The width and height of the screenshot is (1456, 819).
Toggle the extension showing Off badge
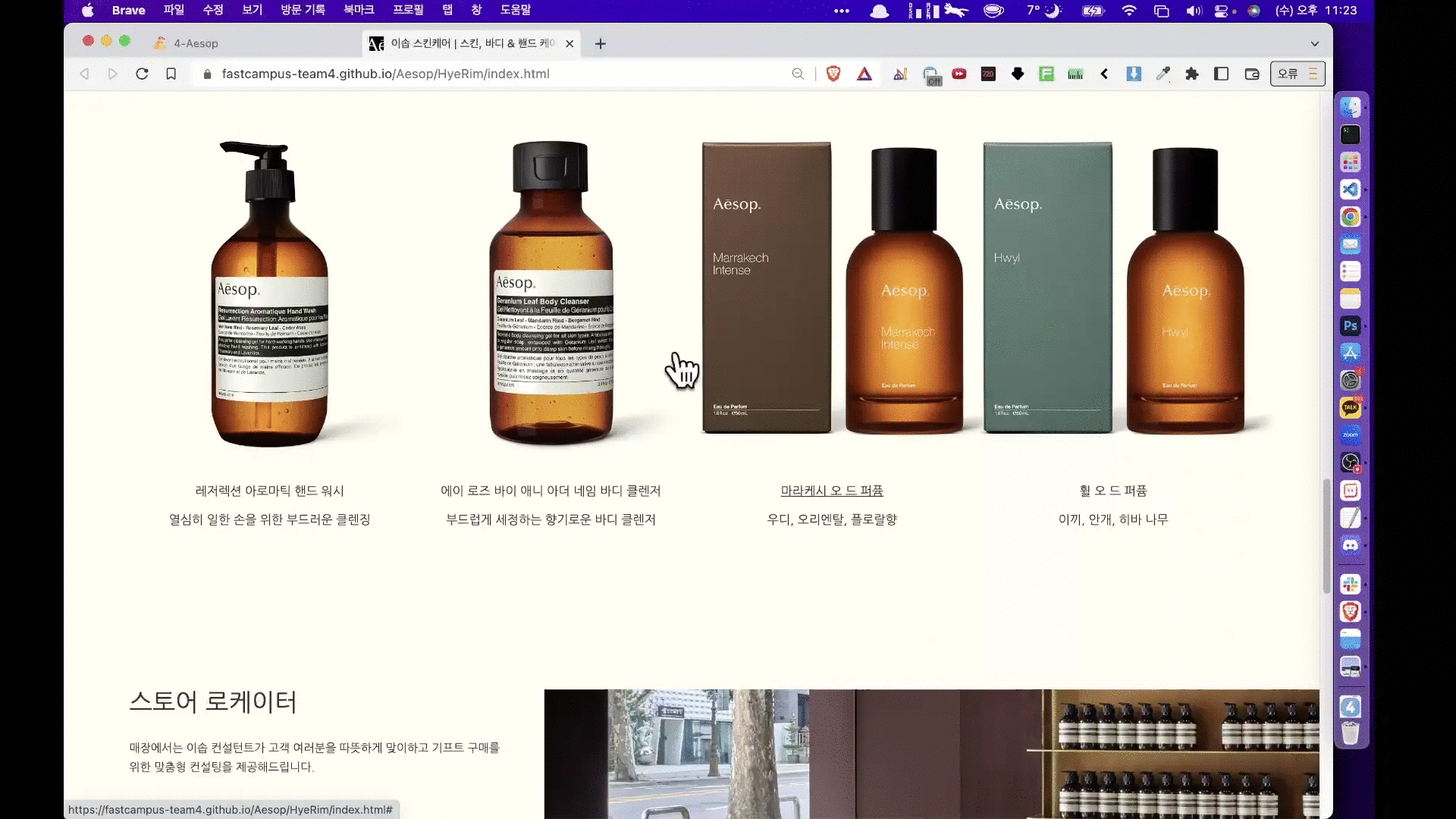pos(931,75)
